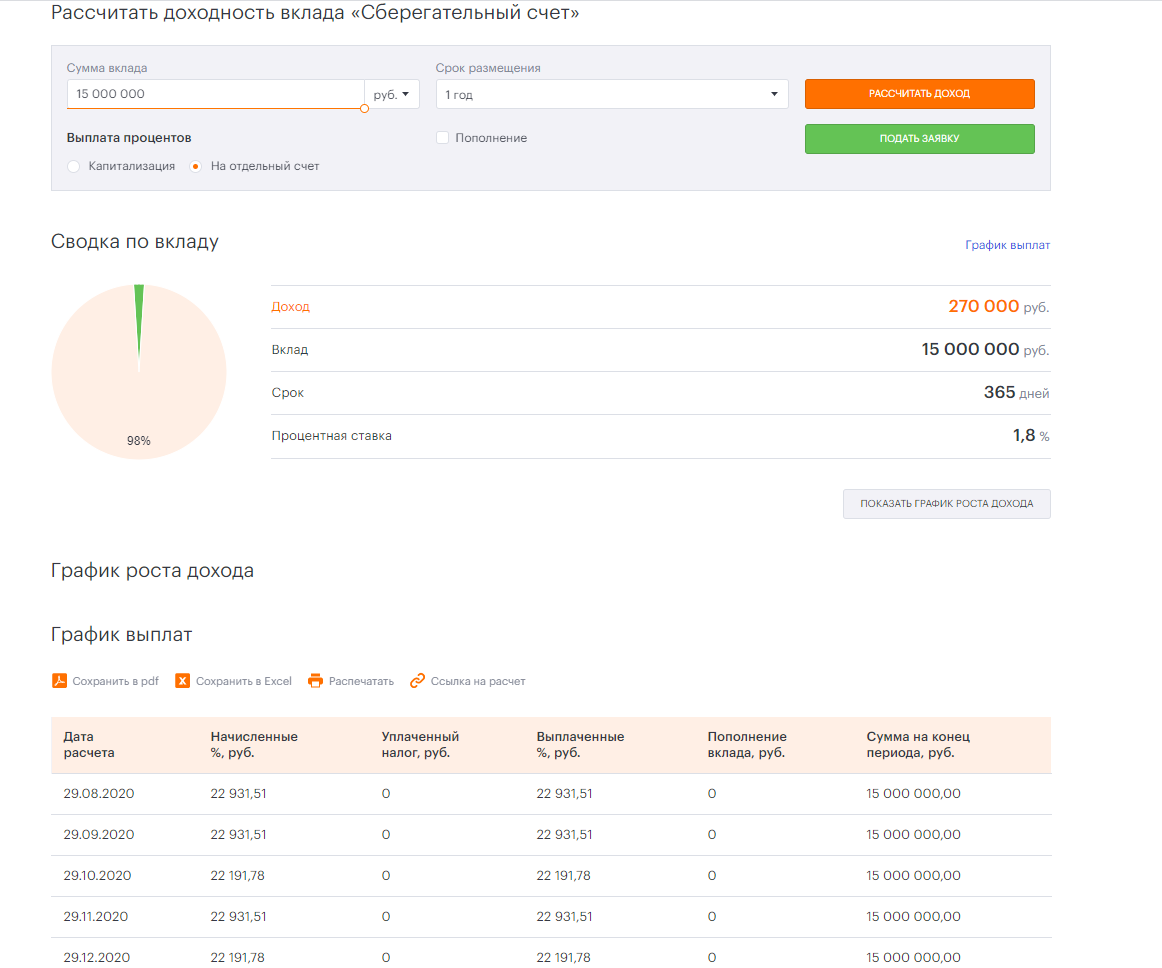Click the deposit amount slider handle
The width and height of the screenshot is (1162, 968).
pos(365,108)
